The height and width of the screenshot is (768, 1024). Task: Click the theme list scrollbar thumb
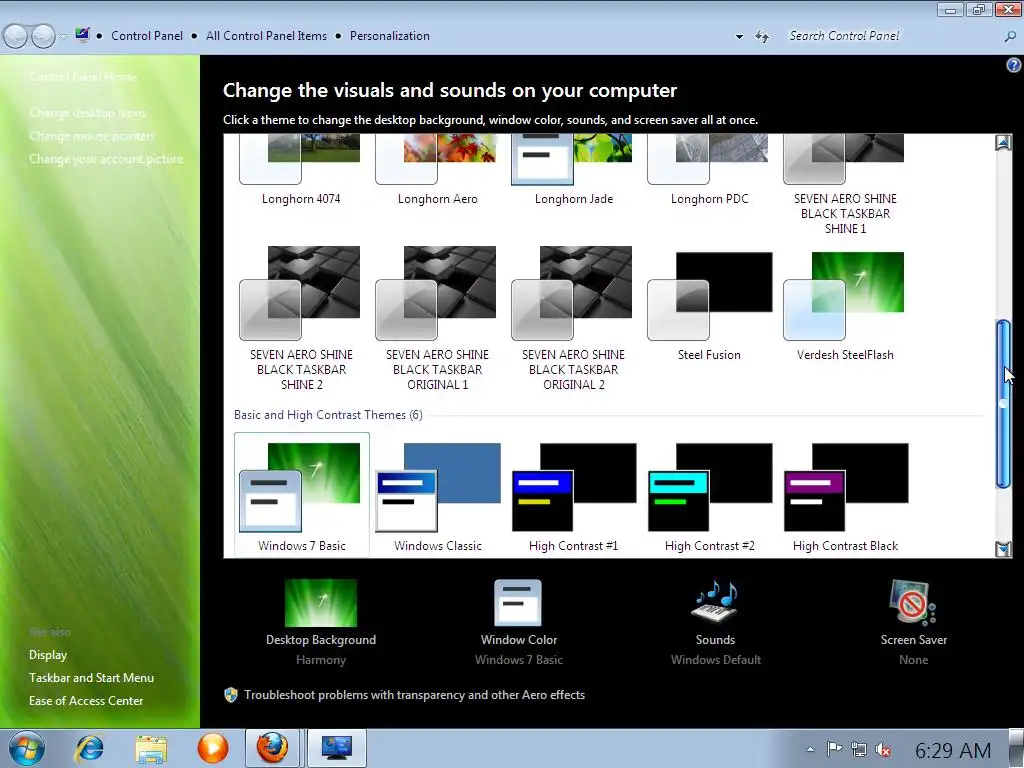pyautogui.click(x=1003, y=403)
